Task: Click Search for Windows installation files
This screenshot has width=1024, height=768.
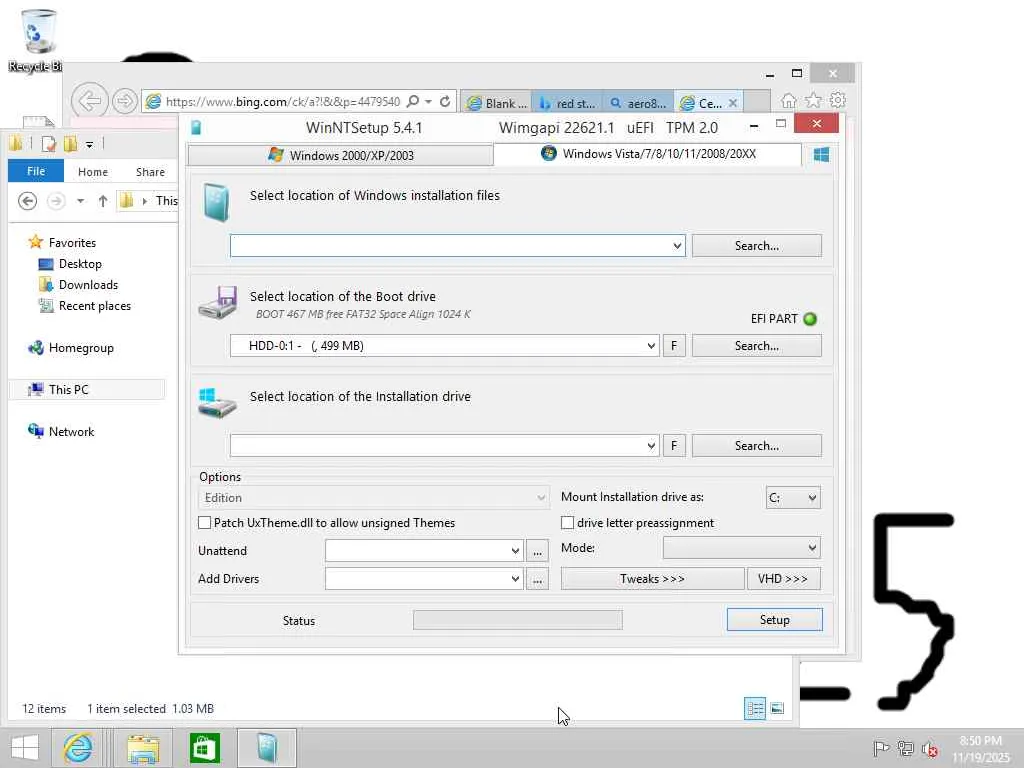Action: pyautogui.click(x=757, y=246)
